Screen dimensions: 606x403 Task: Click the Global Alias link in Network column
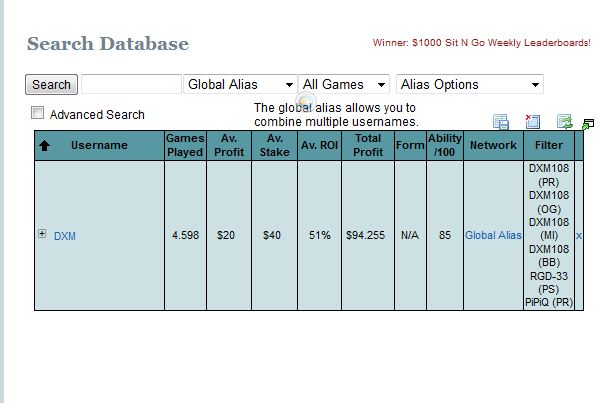tap(493, 236)
